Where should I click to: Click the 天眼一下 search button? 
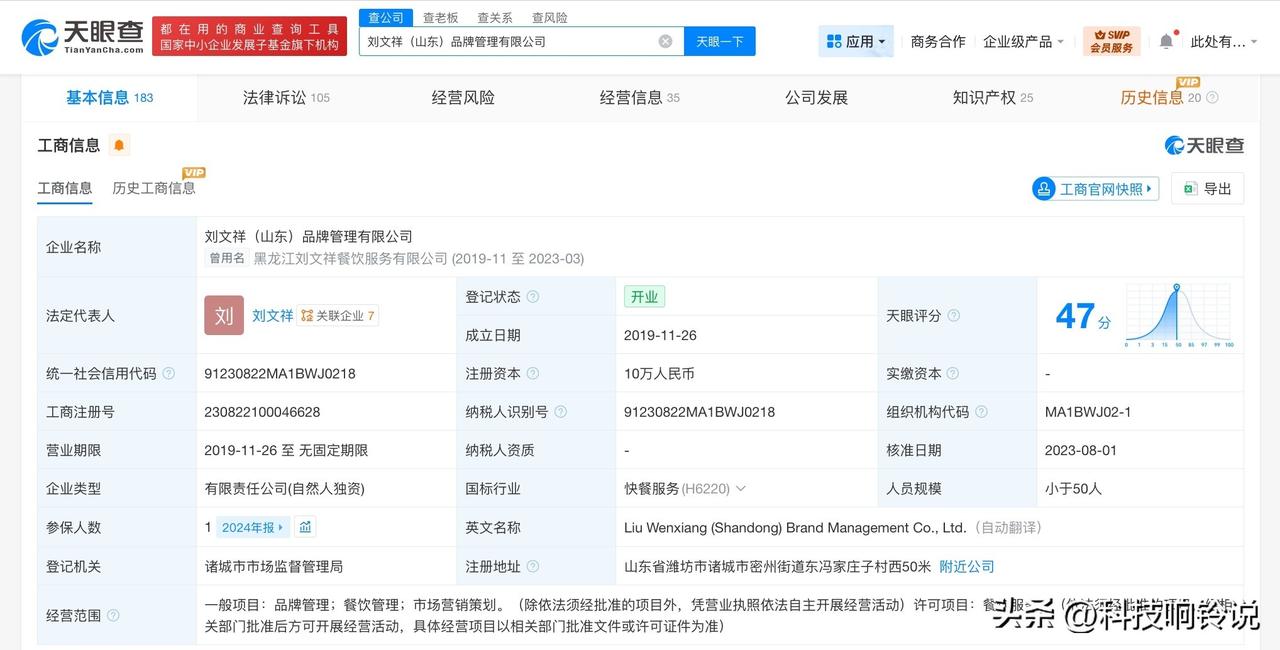[719, 41]
